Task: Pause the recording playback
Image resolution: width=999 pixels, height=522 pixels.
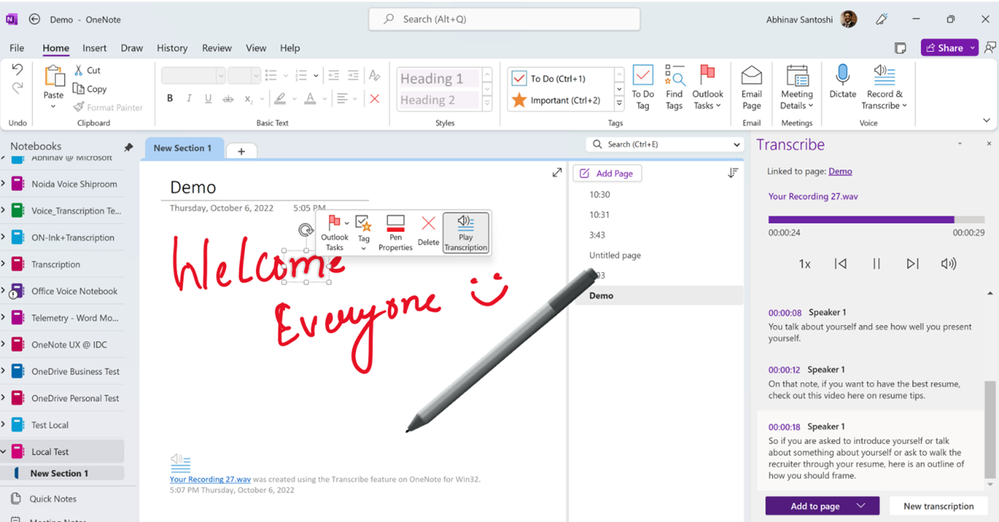Action: pos(877,264)
